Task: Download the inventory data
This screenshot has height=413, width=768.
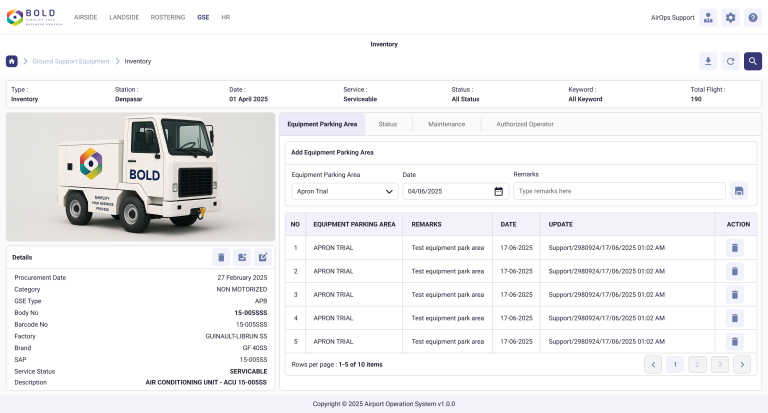Action: tap(708, 61)
